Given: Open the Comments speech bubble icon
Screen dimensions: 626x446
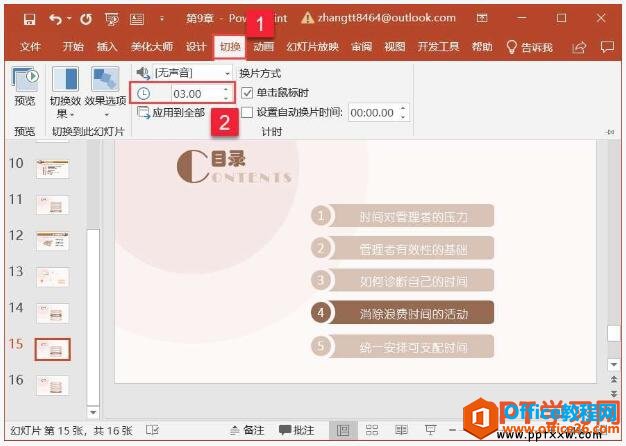Looking at the screenshot, I should coord(607,47).
